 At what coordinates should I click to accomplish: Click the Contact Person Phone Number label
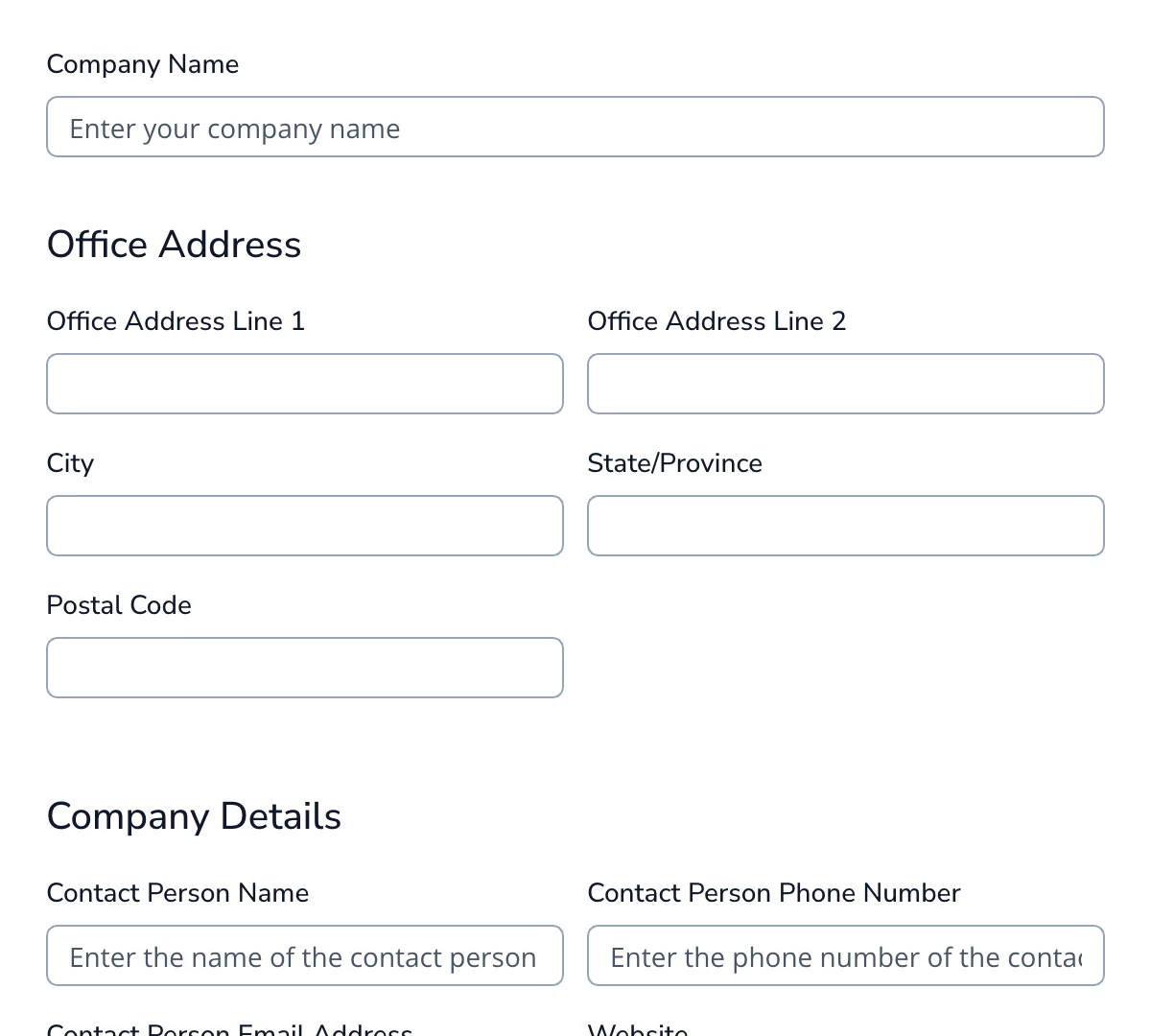pyautogui.click(x=774, y=893)
